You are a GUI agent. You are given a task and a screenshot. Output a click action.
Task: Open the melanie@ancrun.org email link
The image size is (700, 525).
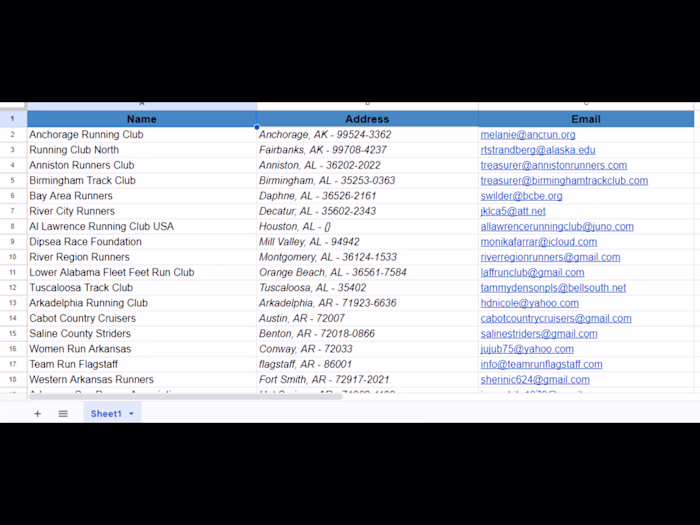point(528,134)
